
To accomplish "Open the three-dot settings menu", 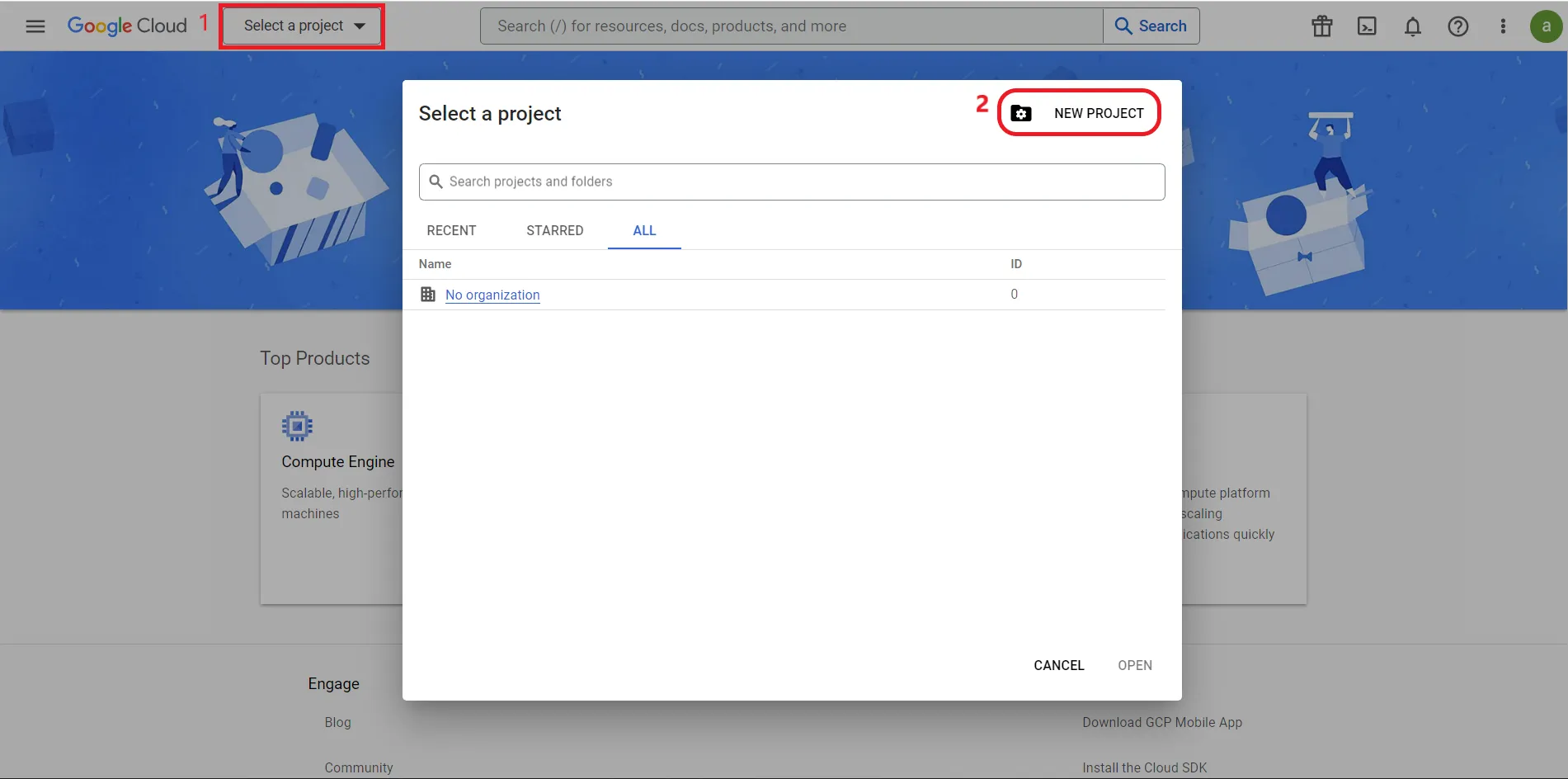I will (x=1503, y=26).
